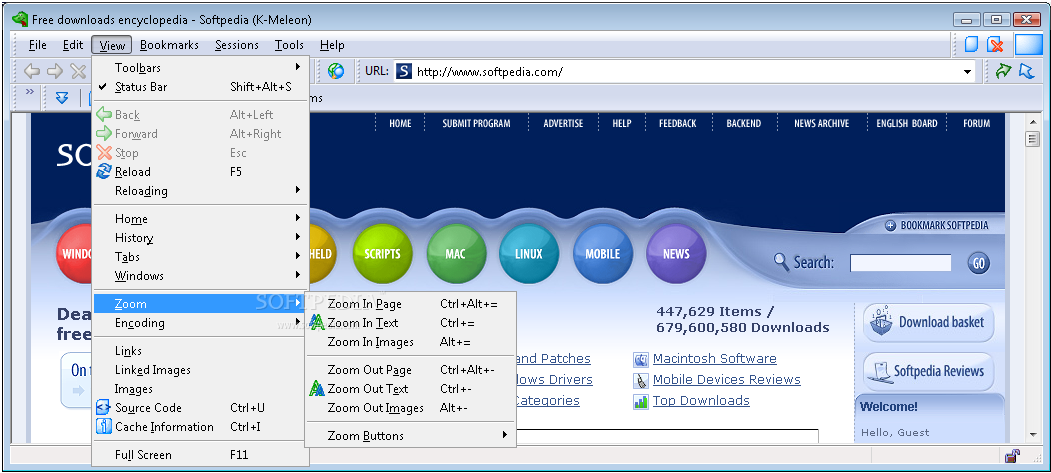1051x473 pixels.
Task: Click the Zoom In Text entry
Action: (x=410, y=323)
